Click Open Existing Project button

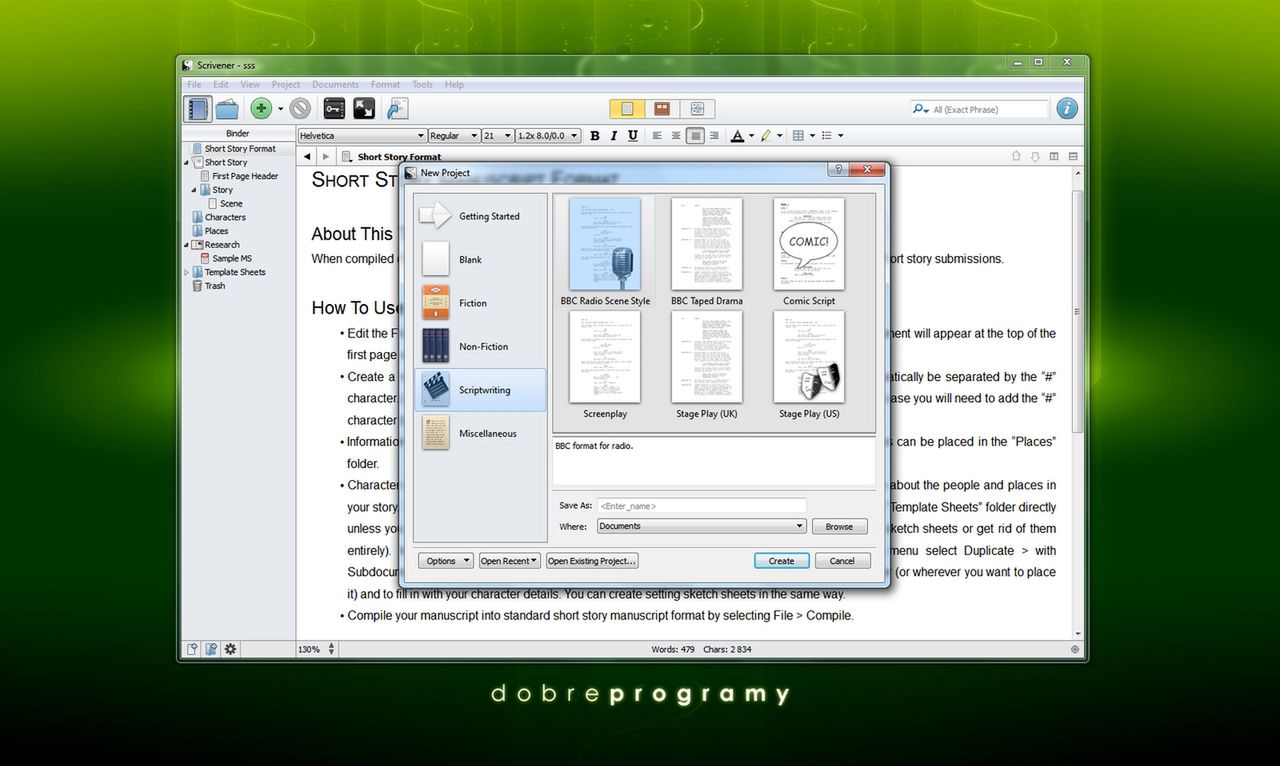[x=591, y=561]
